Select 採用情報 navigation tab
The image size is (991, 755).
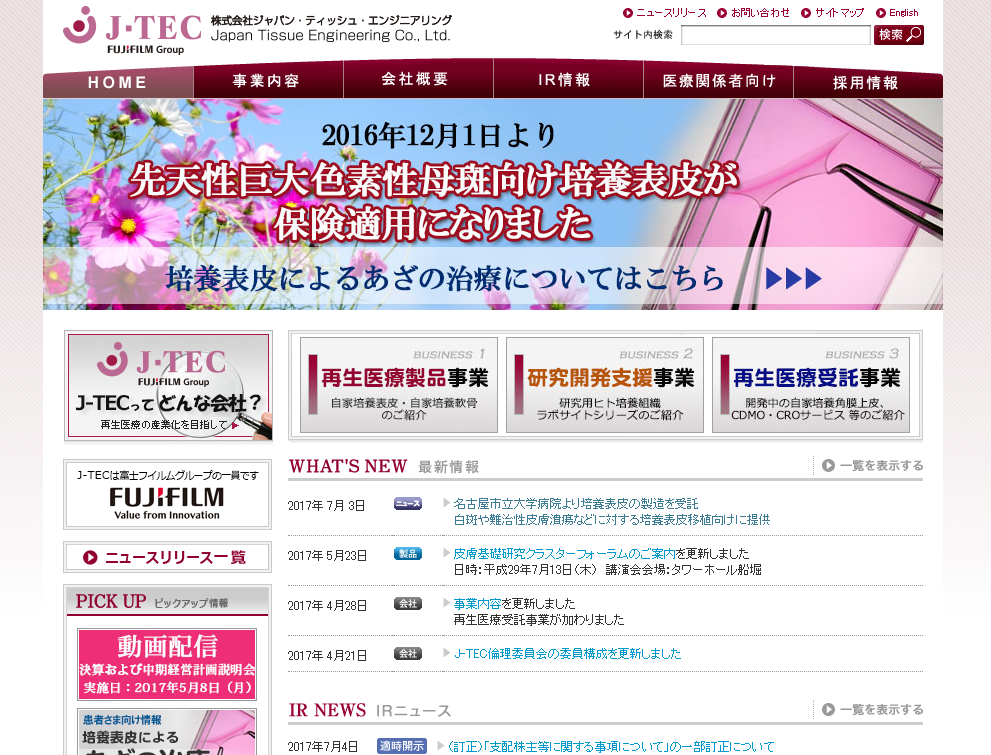[868, 82]
